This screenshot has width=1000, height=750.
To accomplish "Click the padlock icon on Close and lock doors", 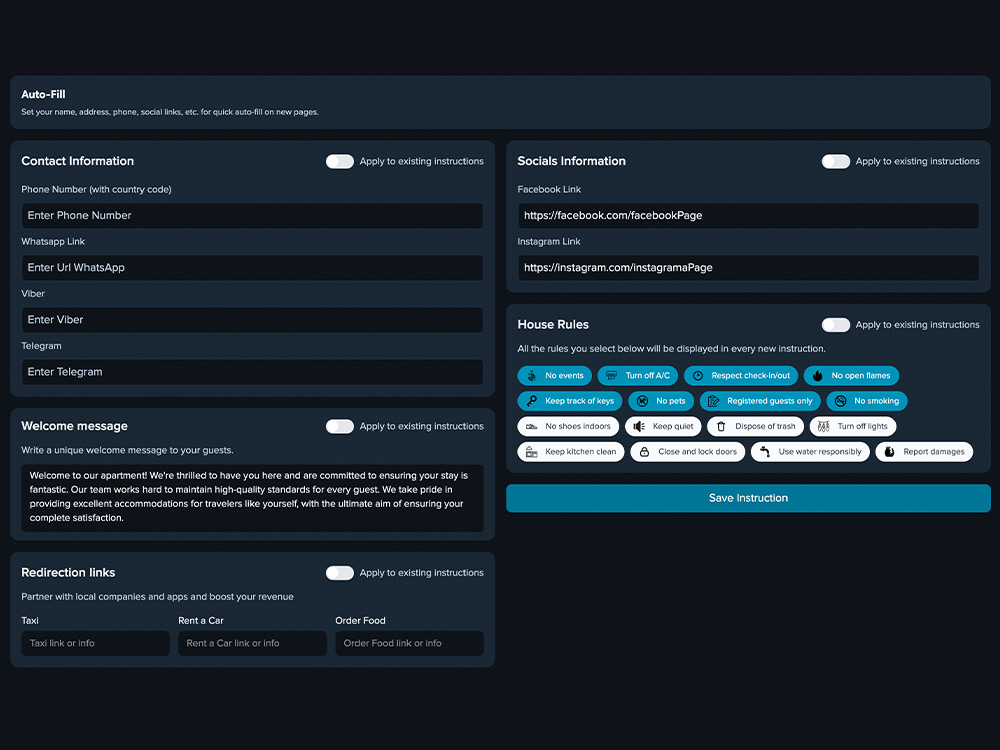I will [644, 452].
